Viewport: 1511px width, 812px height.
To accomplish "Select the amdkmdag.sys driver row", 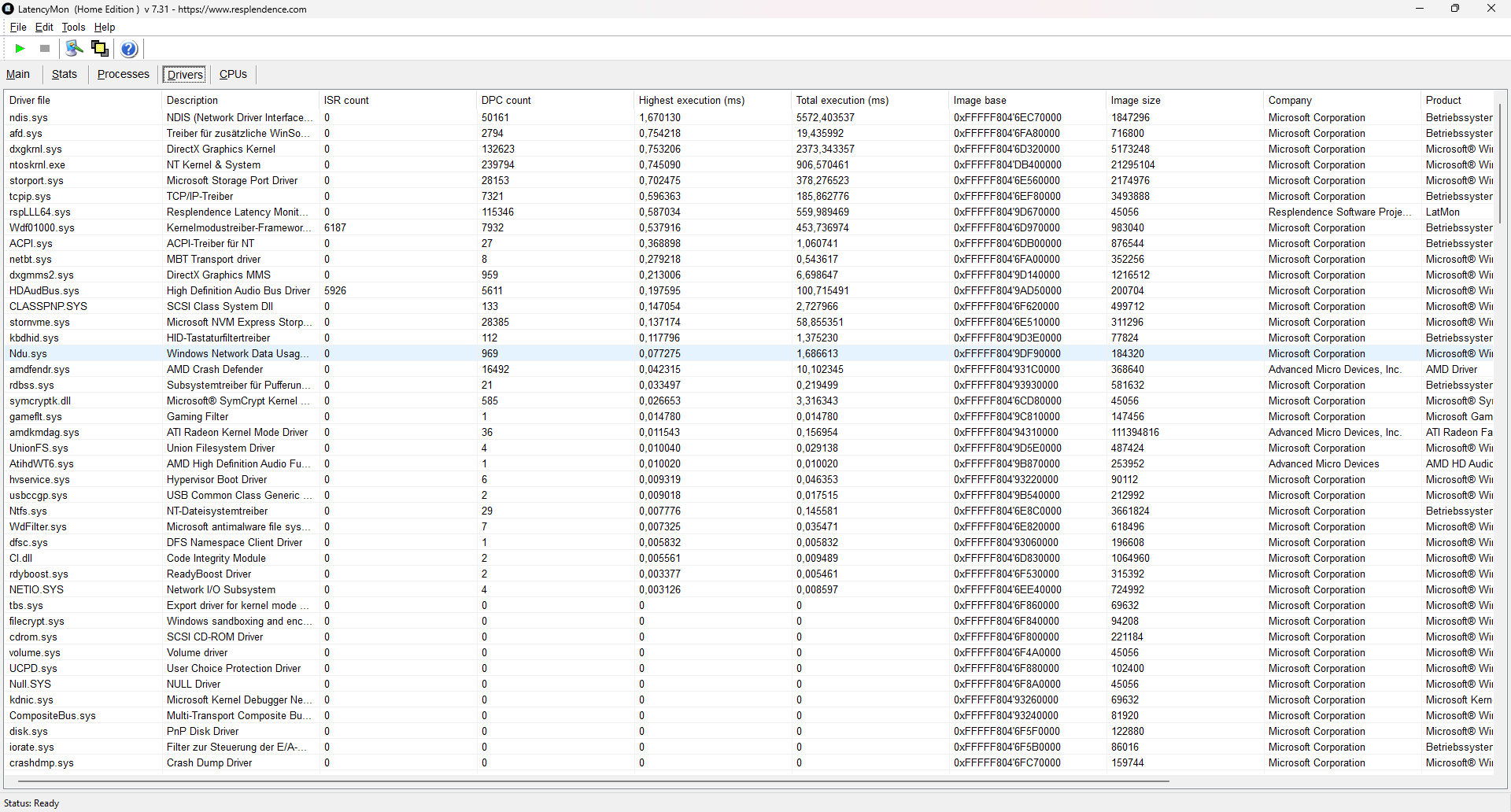I will [749, 432].
